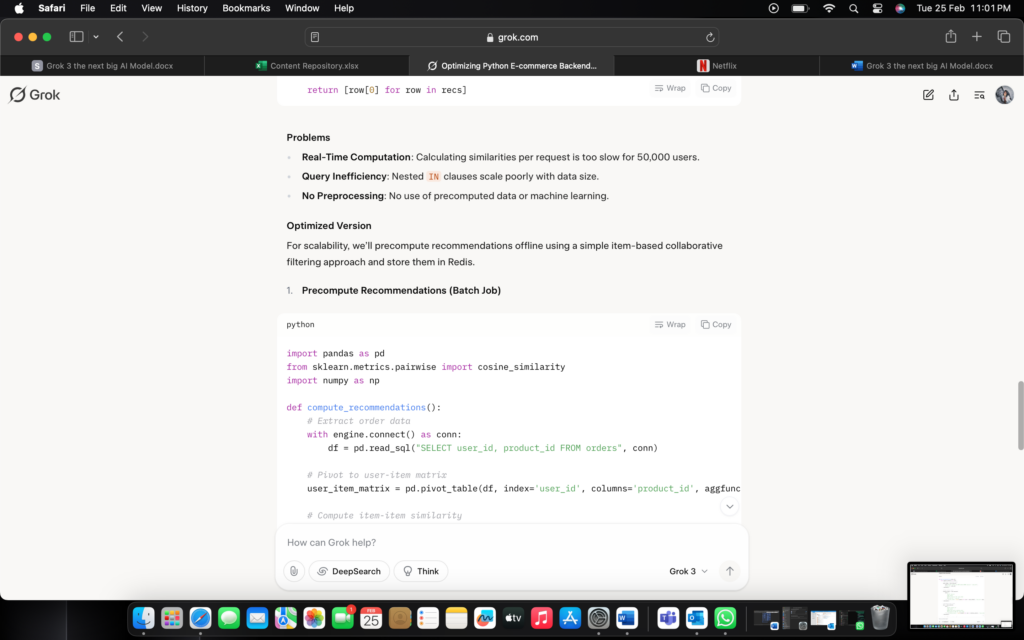Click the paperclip attach file icon
Screen dimensions: 1024x640
[x=293, y=571]
